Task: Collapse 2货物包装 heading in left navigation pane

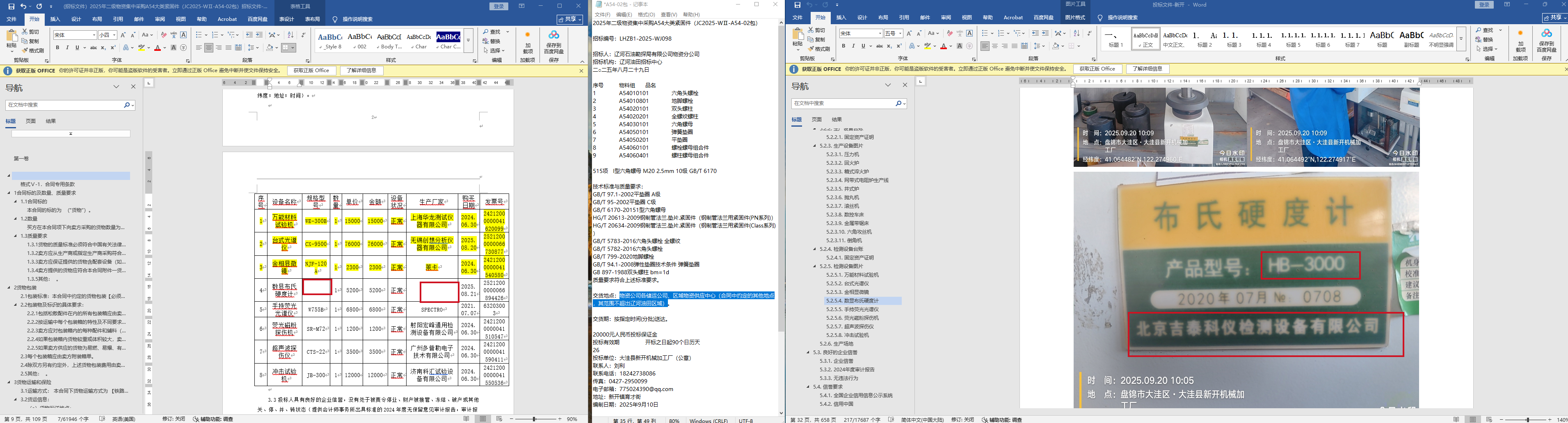Action: click(9, 287)
